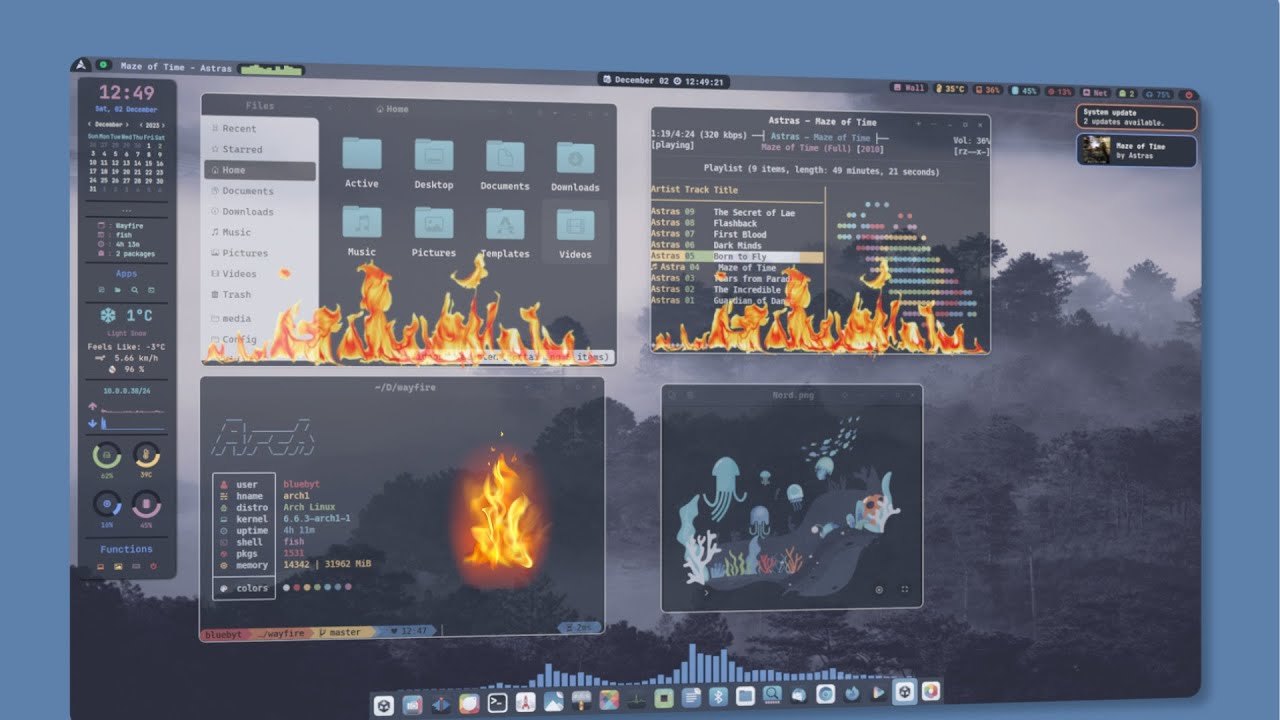Click the fullscreen icon in Nerd.png viewer
This screenshot has width=1280, height=720.
coord(905,590)
